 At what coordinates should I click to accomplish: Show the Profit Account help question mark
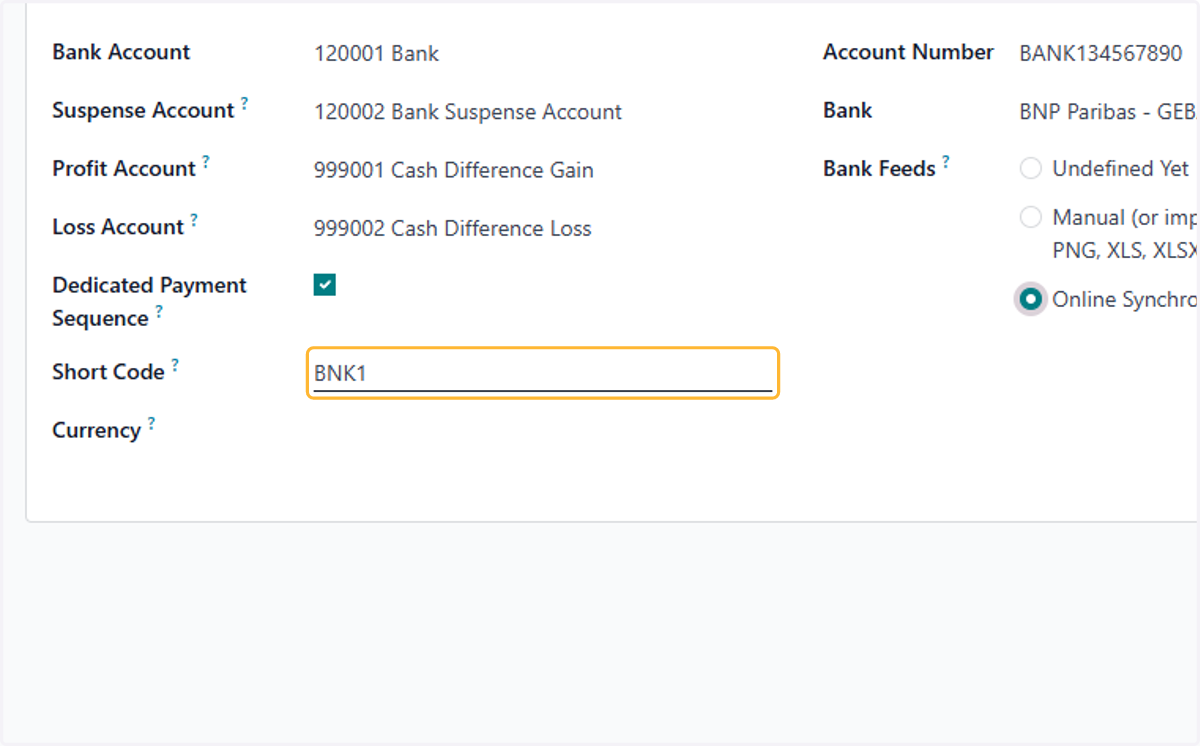click(x=206, y=161)
